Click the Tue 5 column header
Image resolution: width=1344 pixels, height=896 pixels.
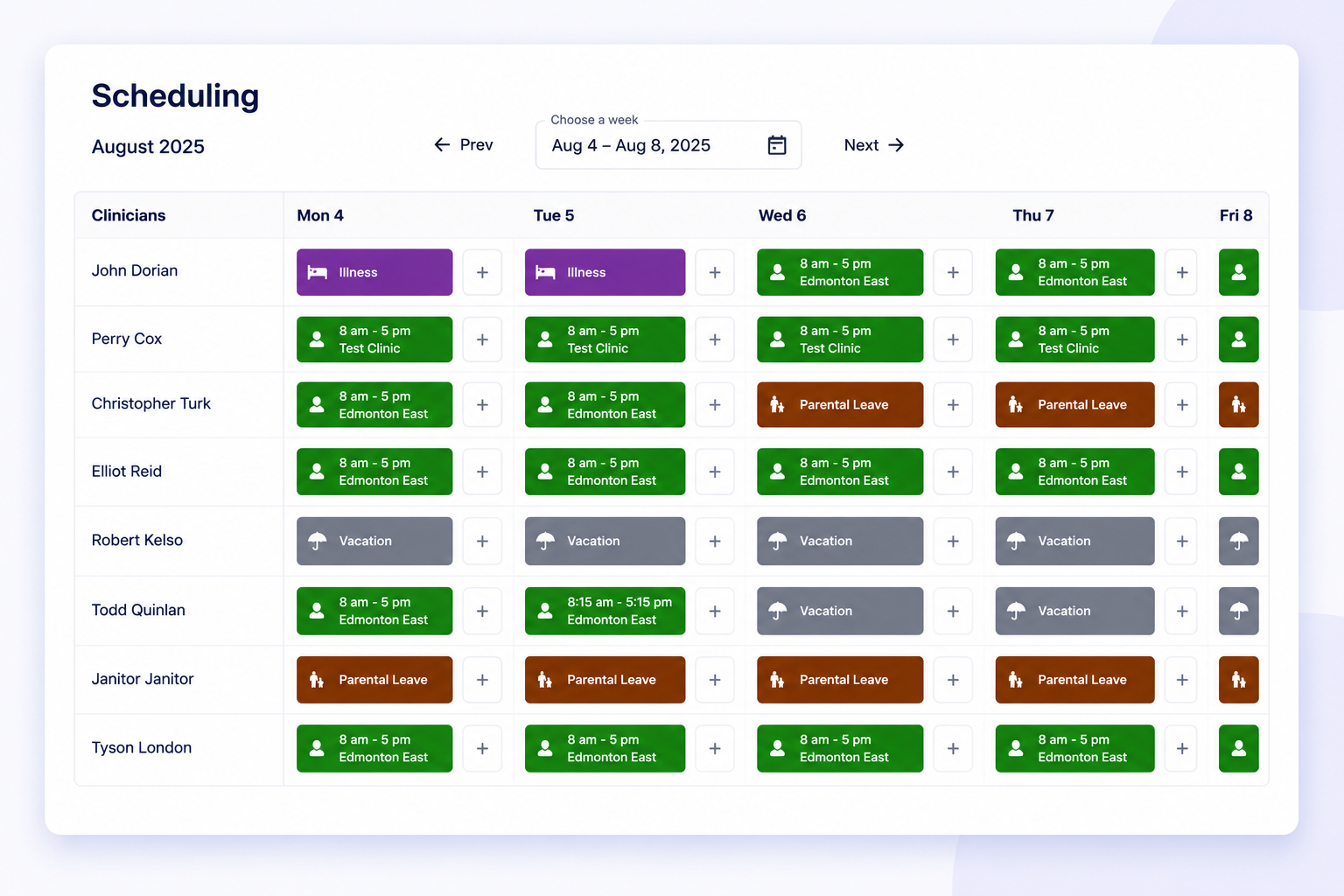[554, 215]
